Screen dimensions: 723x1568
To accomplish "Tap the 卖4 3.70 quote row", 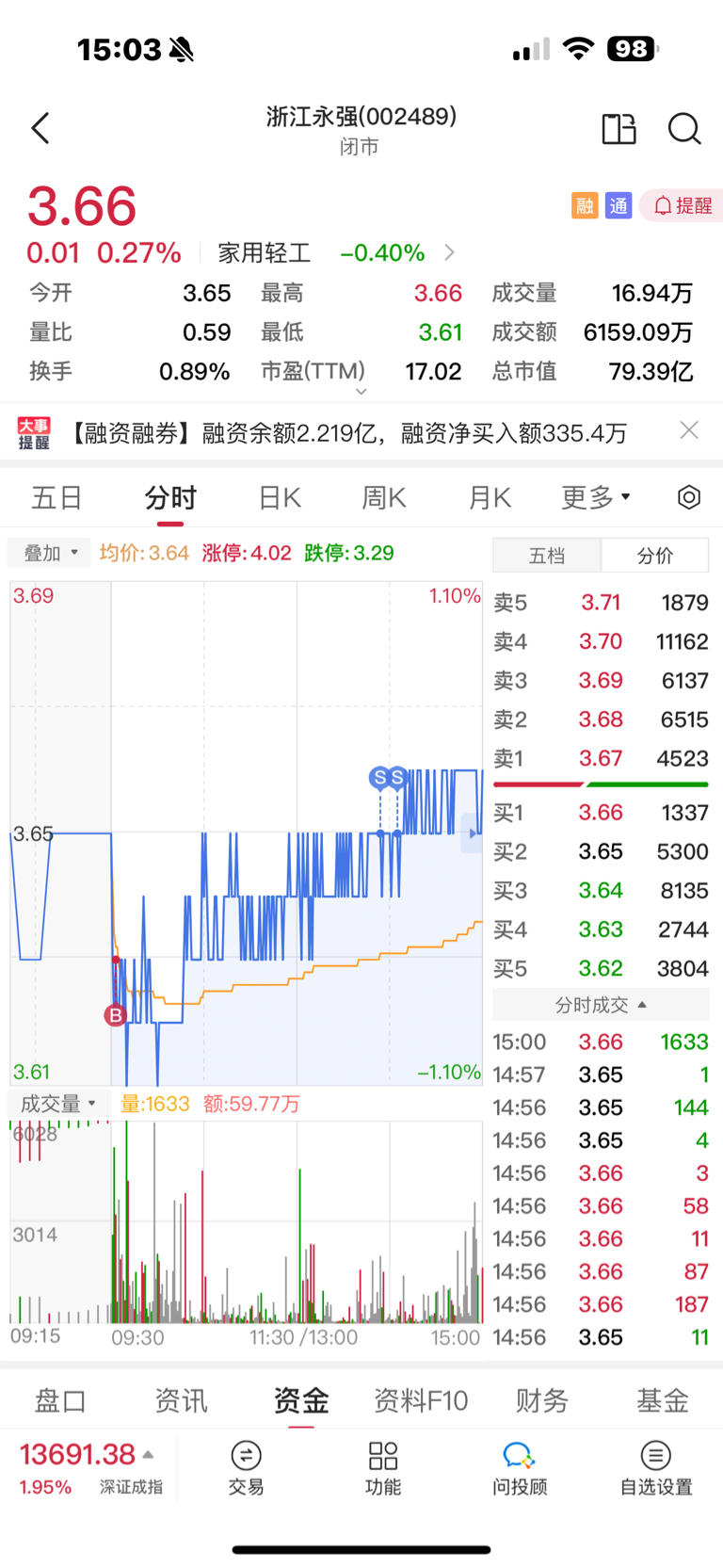I will [601, 641].
